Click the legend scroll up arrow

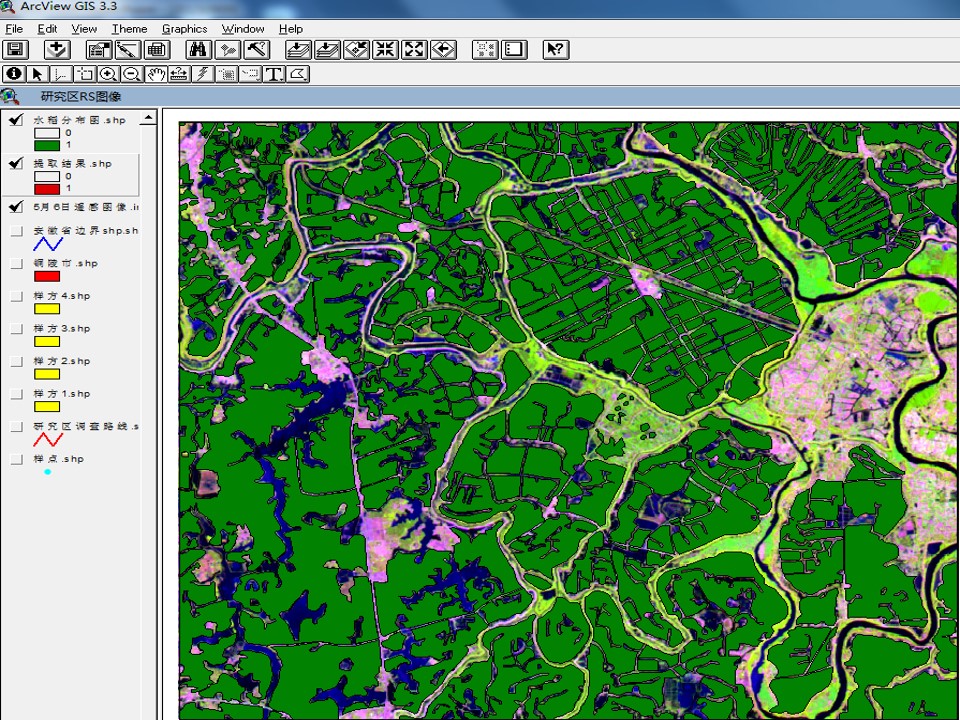point(148,118)
